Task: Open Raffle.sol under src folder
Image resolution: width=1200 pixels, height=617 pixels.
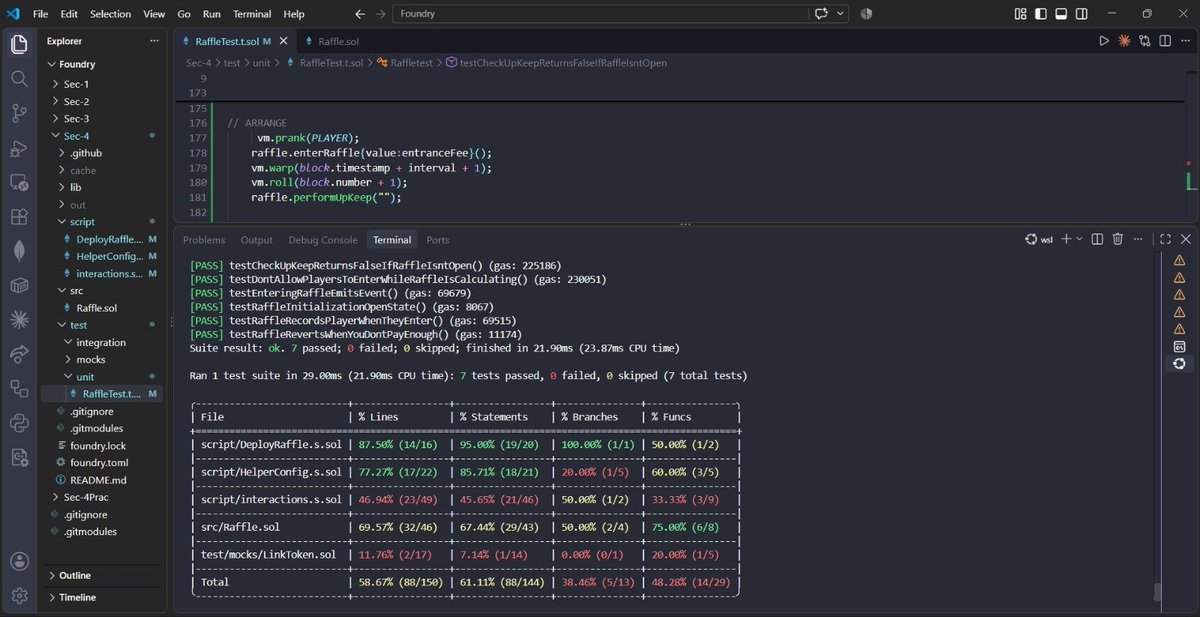Action: coord(97,308)
